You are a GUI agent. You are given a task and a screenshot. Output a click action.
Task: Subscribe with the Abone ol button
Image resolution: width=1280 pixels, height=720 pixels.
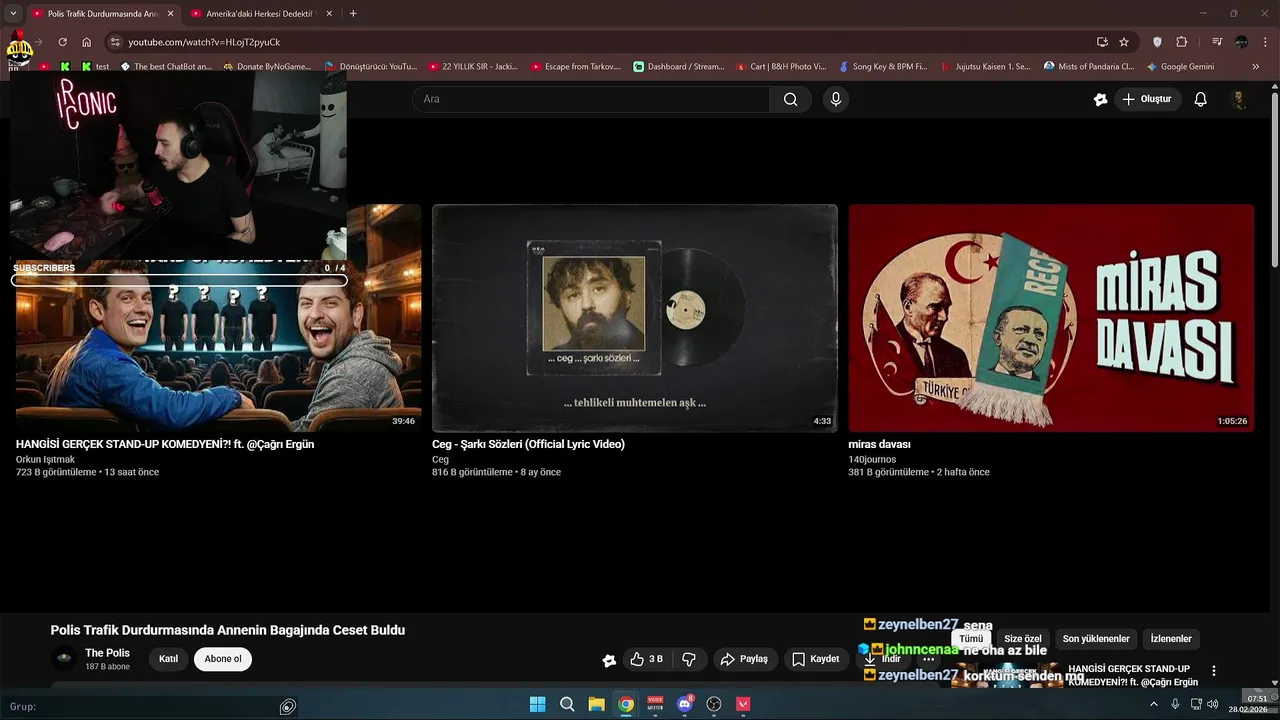223,659
